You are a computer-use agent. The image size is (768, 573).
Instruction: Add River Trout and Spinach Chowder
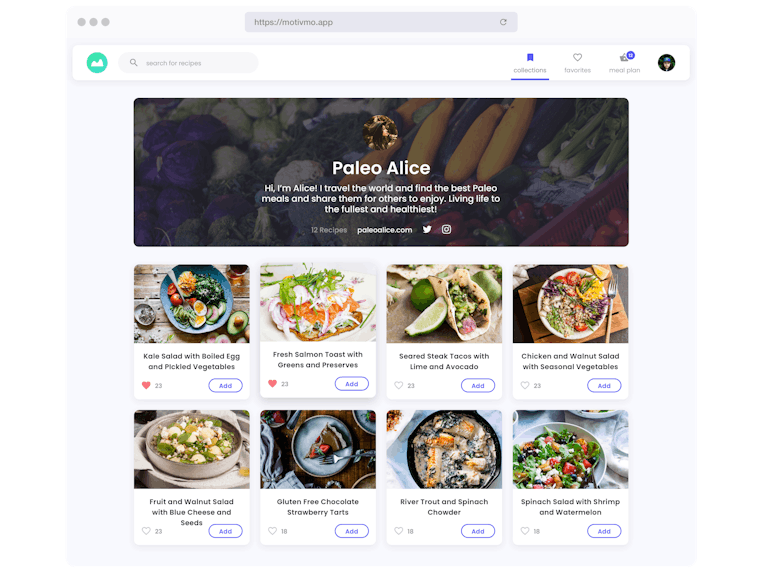(478, 531)
